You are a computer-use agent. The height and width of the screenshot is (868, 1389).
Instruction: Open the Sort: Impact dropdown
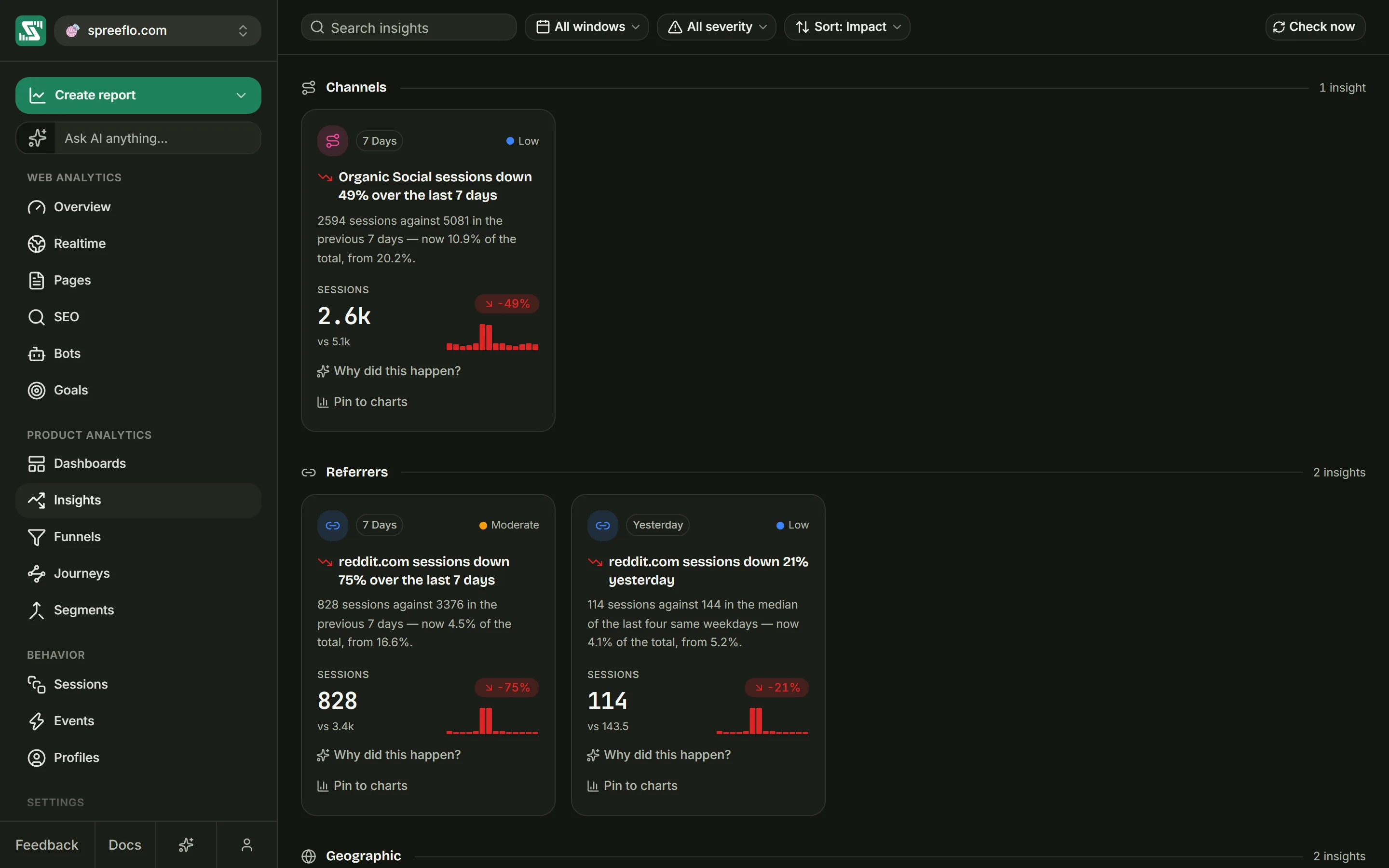(847, 27)
